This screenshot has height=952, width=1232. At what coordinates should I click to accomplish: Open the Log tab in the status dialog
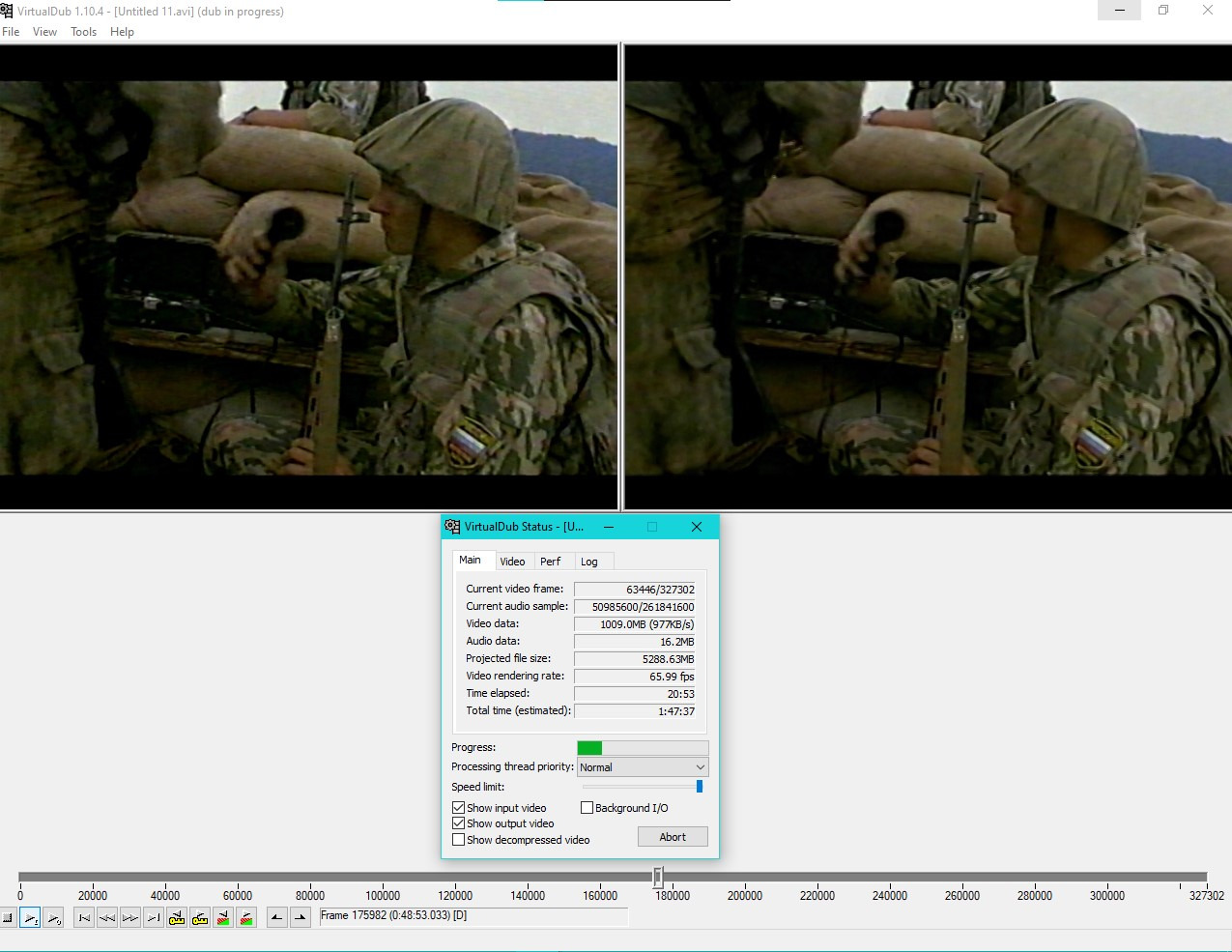coord(588,562)
